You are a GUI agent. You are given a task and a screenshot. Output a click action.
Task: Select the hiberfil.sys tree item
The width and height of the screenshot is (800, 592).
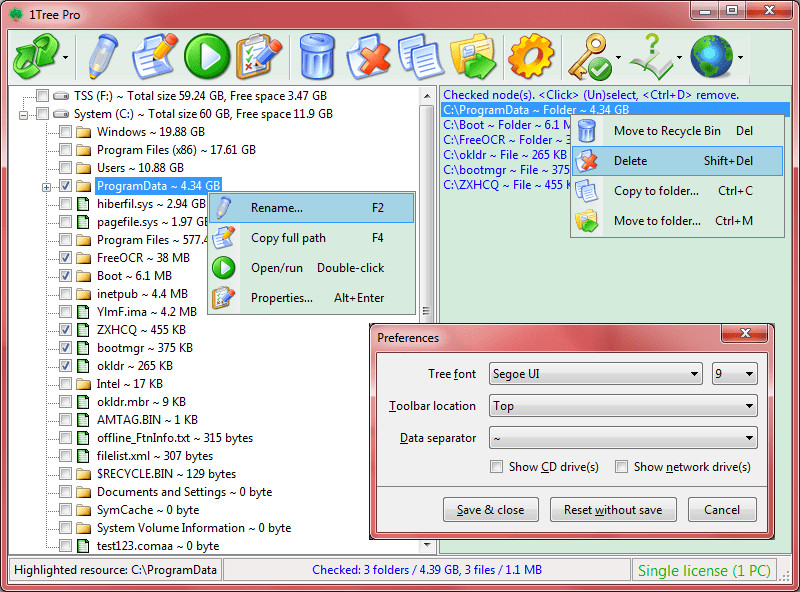(151, 204)
